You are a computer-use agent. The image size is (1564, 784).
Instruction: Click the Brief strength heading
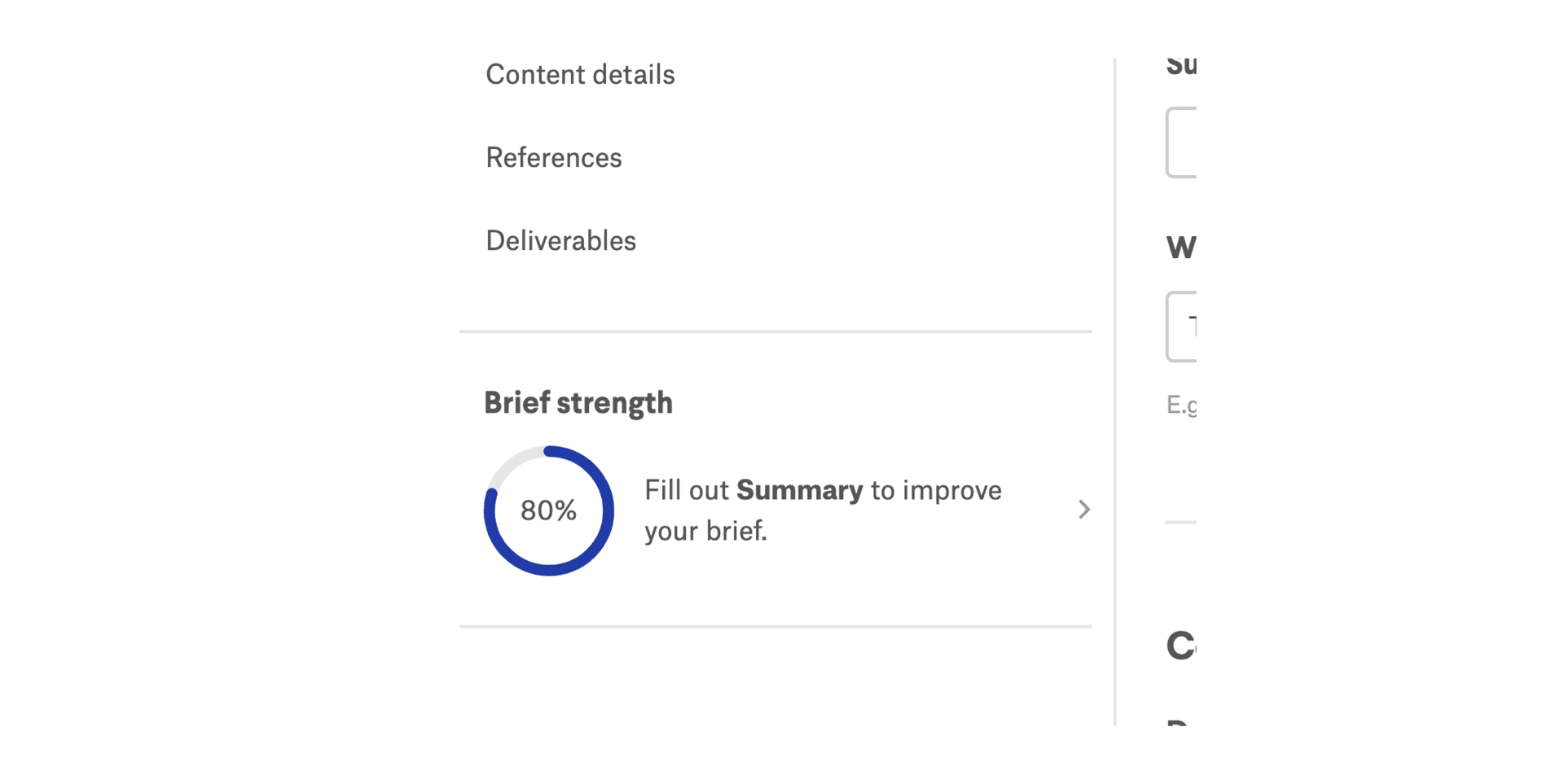578,402
